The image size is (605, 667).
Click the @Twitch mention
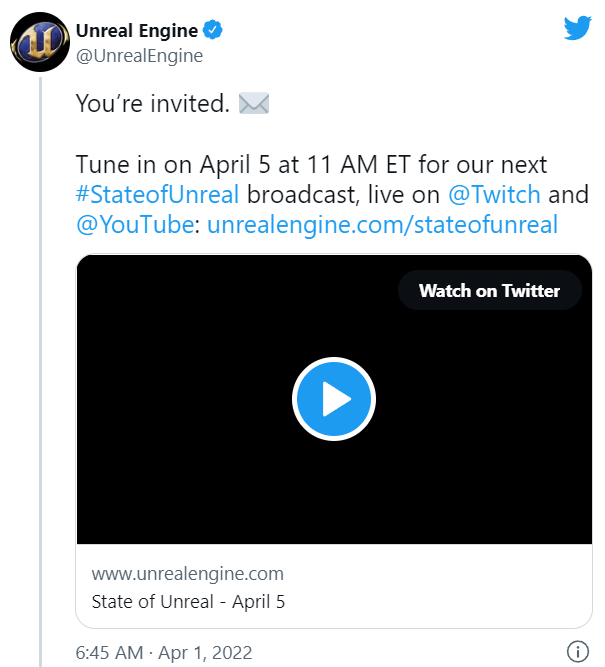coord(493,194)
